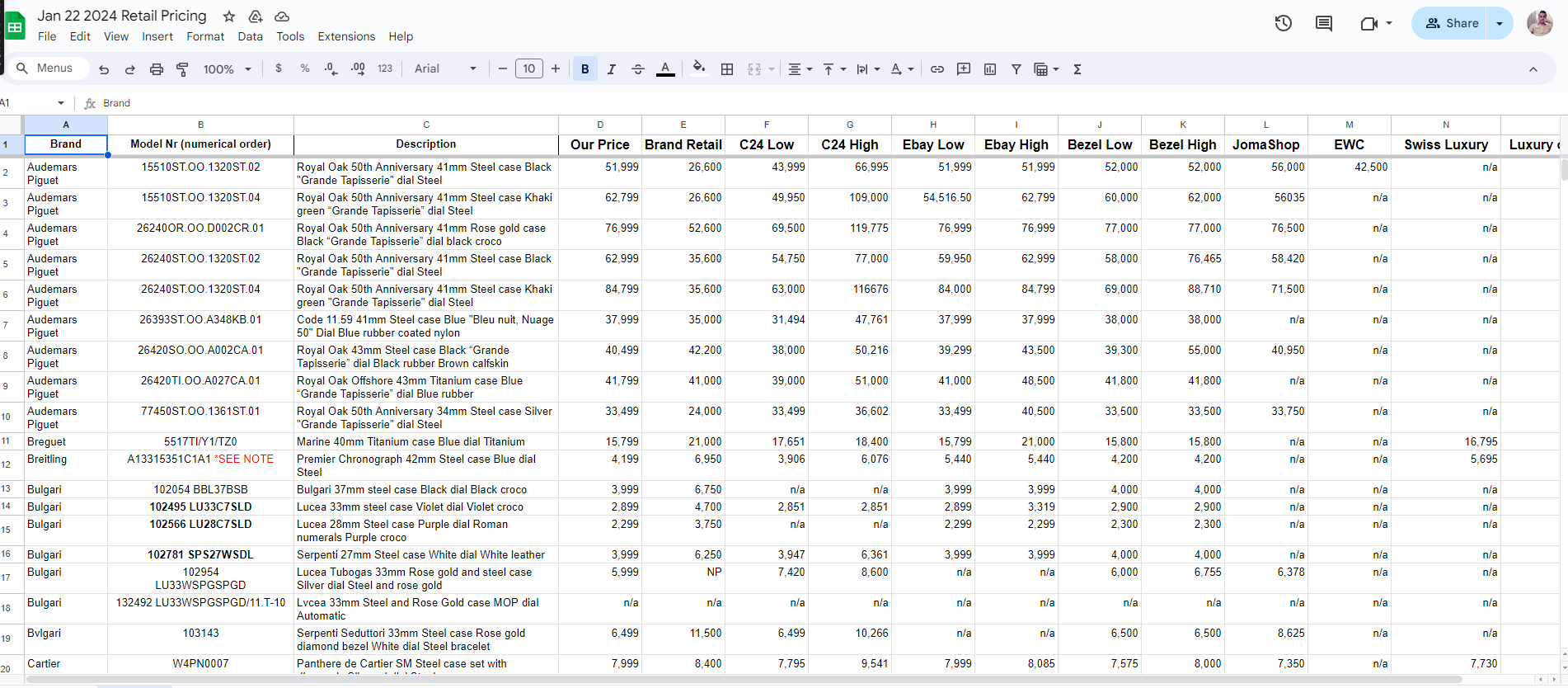This screenshot has height=688, width=1568.
Task: Open fill color picker
Action: tap(699, 69)
